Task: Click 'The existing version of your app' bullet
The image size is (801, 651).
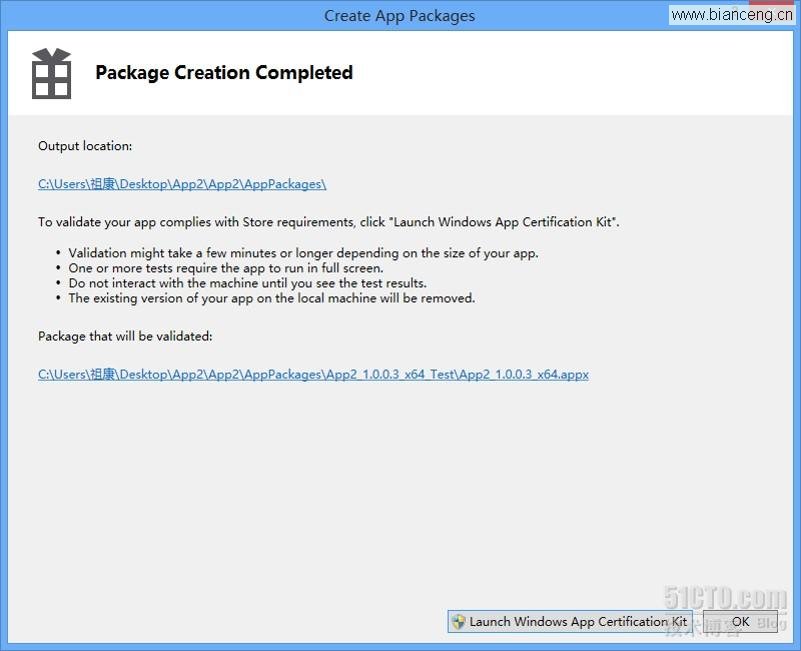Action: 272,298
